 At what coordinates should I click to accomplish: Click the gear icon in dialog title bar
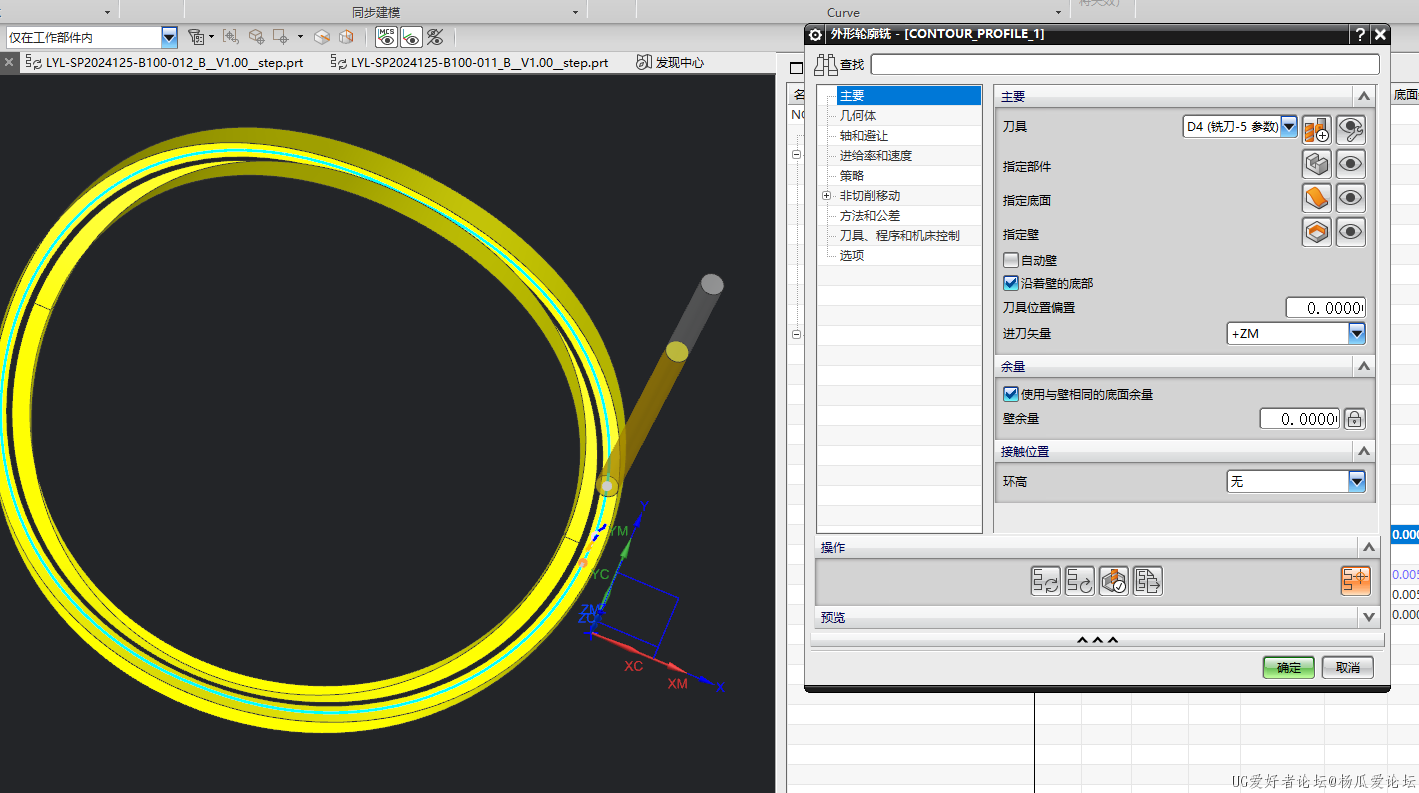815,34
